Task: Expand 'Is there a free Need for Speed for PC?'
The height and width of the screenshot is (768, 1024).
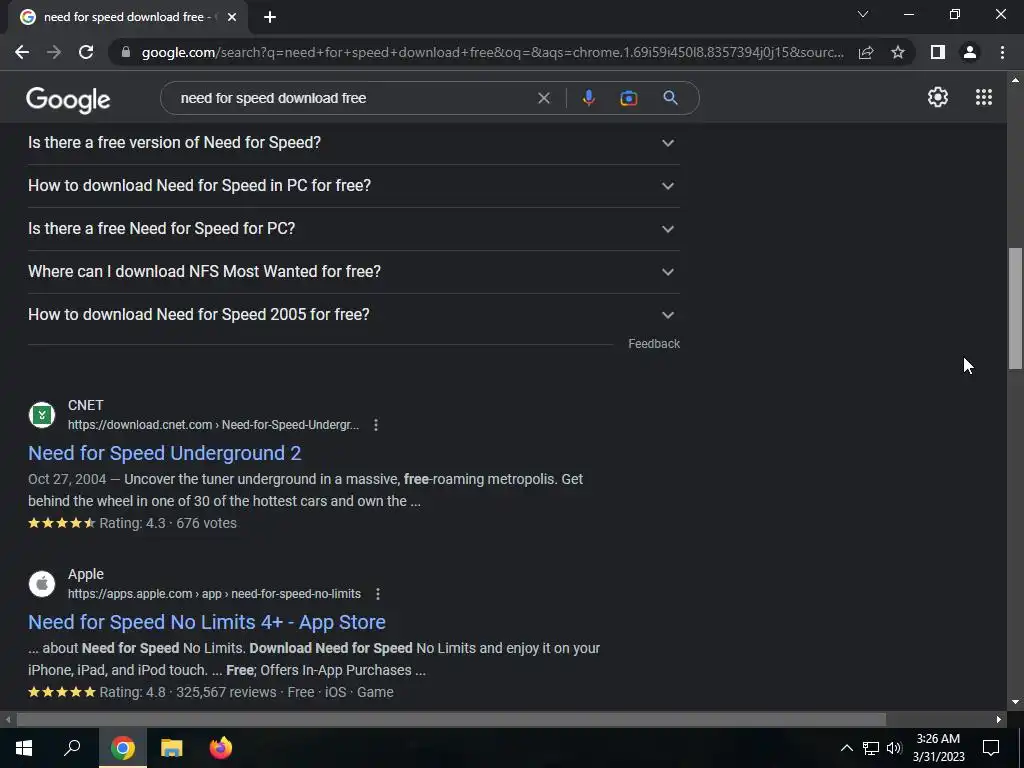Action: [353, 229]
